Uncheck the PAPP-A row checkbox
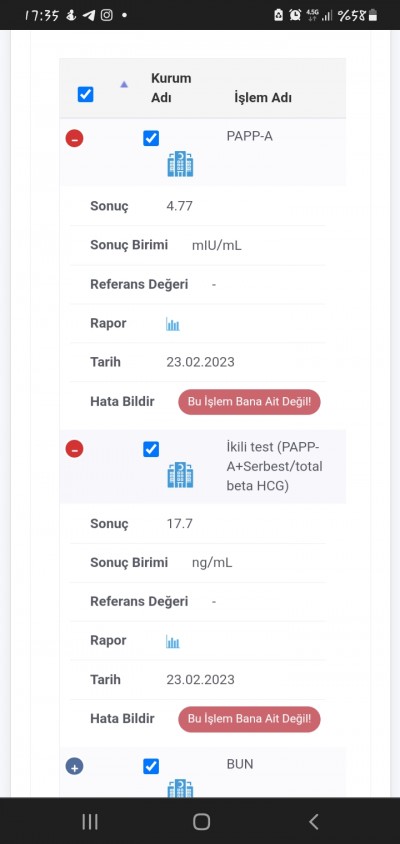This screenshot has height=844, width=400. (x=151, y=138)
